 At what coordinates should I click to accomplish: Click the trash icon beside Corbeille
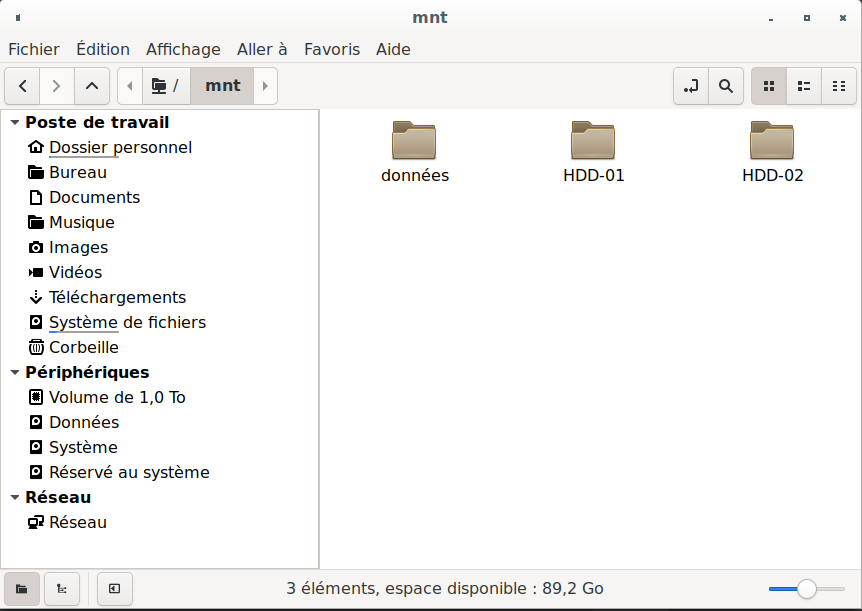point(36,347)
